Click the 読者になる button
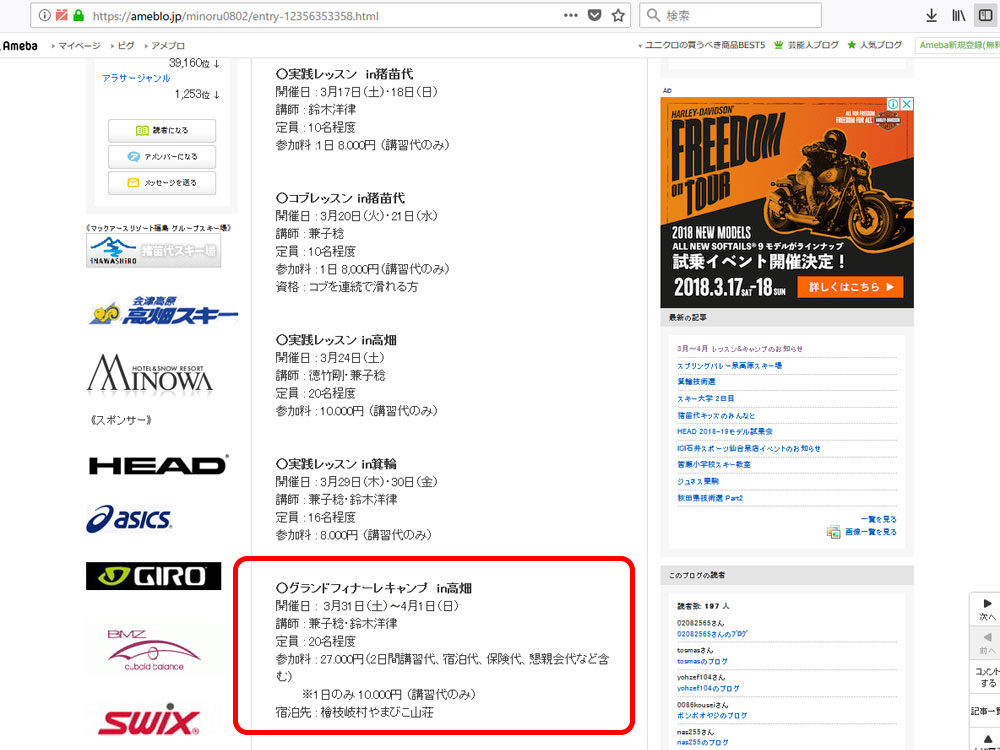The height and width of the screenshot is (750, 1000). tap(162, 131)
